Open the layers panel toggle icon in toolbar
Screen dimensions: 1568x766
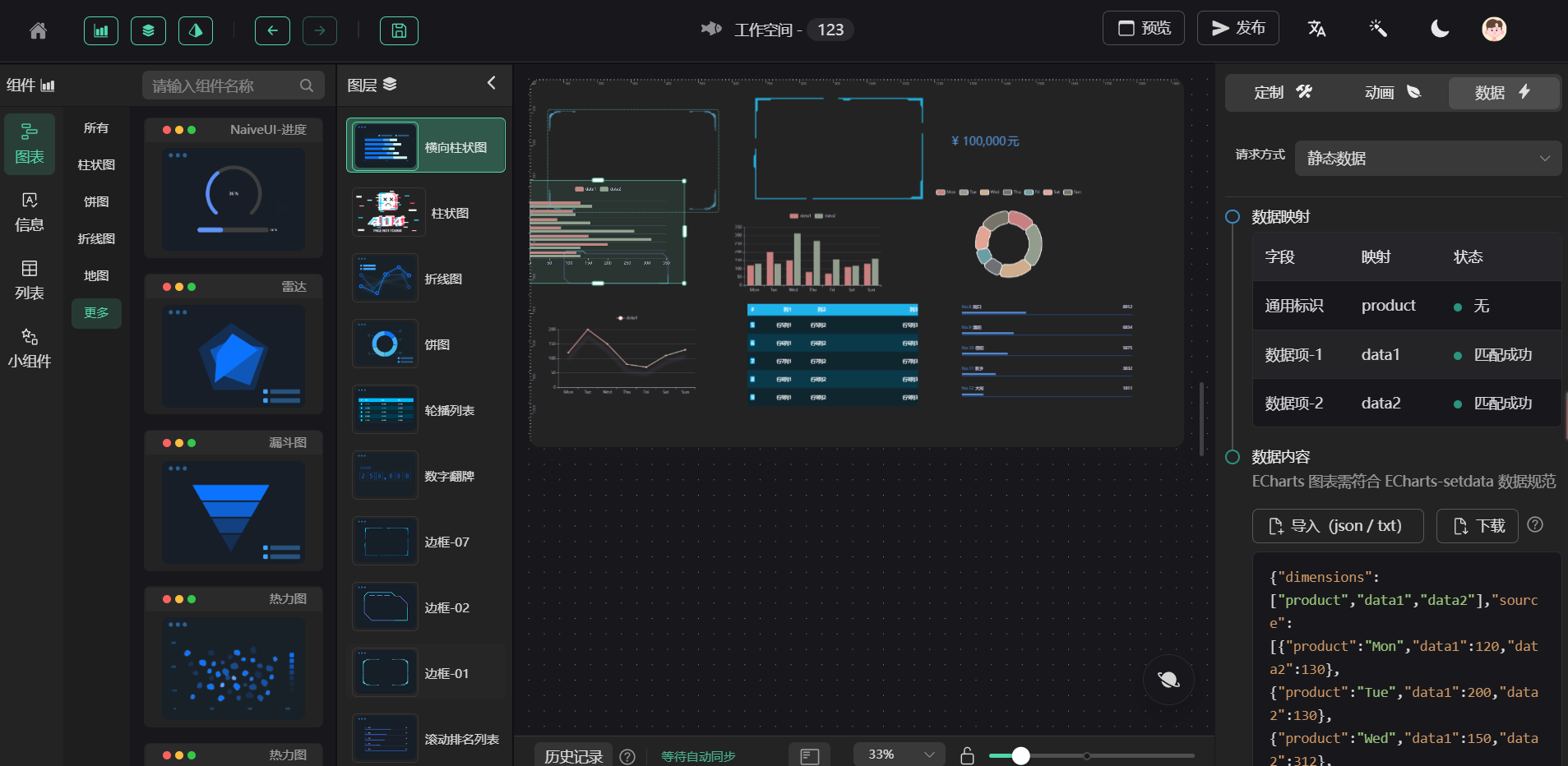148,30
